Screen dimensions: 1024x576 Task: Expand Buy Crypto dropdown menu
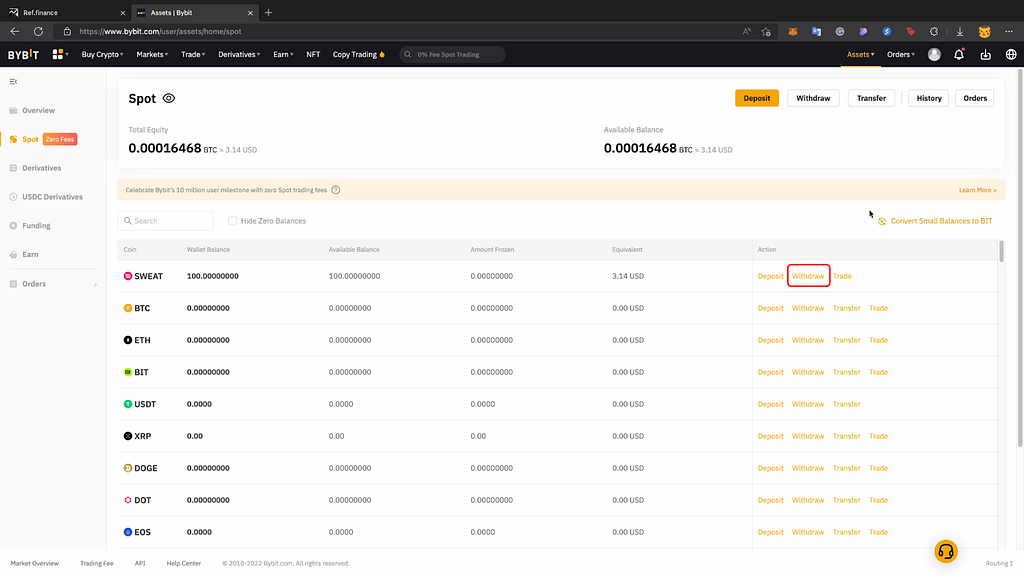[103, 55]
